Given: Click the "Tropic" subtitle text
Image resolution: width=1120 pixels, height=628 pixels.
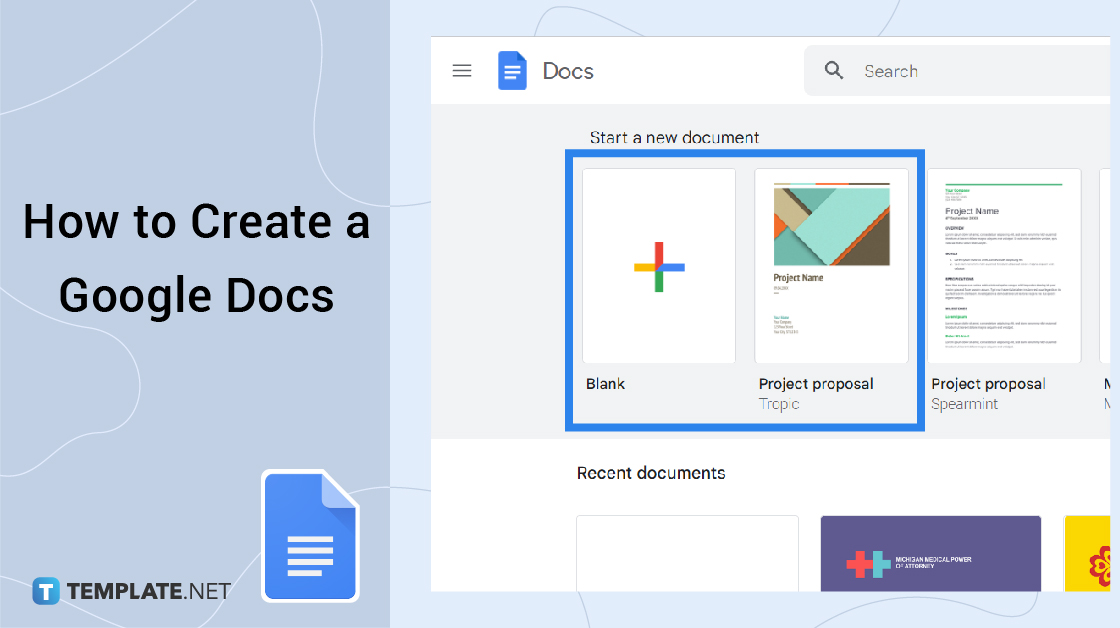Looking at the screenshot, I should (x=779, y=404).
